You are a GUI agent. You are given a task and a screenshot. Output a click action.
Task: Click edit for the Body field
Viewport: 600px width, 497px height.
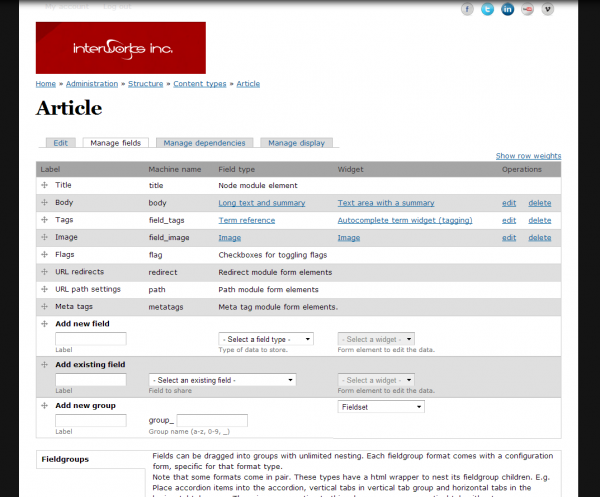coord(509,203)
